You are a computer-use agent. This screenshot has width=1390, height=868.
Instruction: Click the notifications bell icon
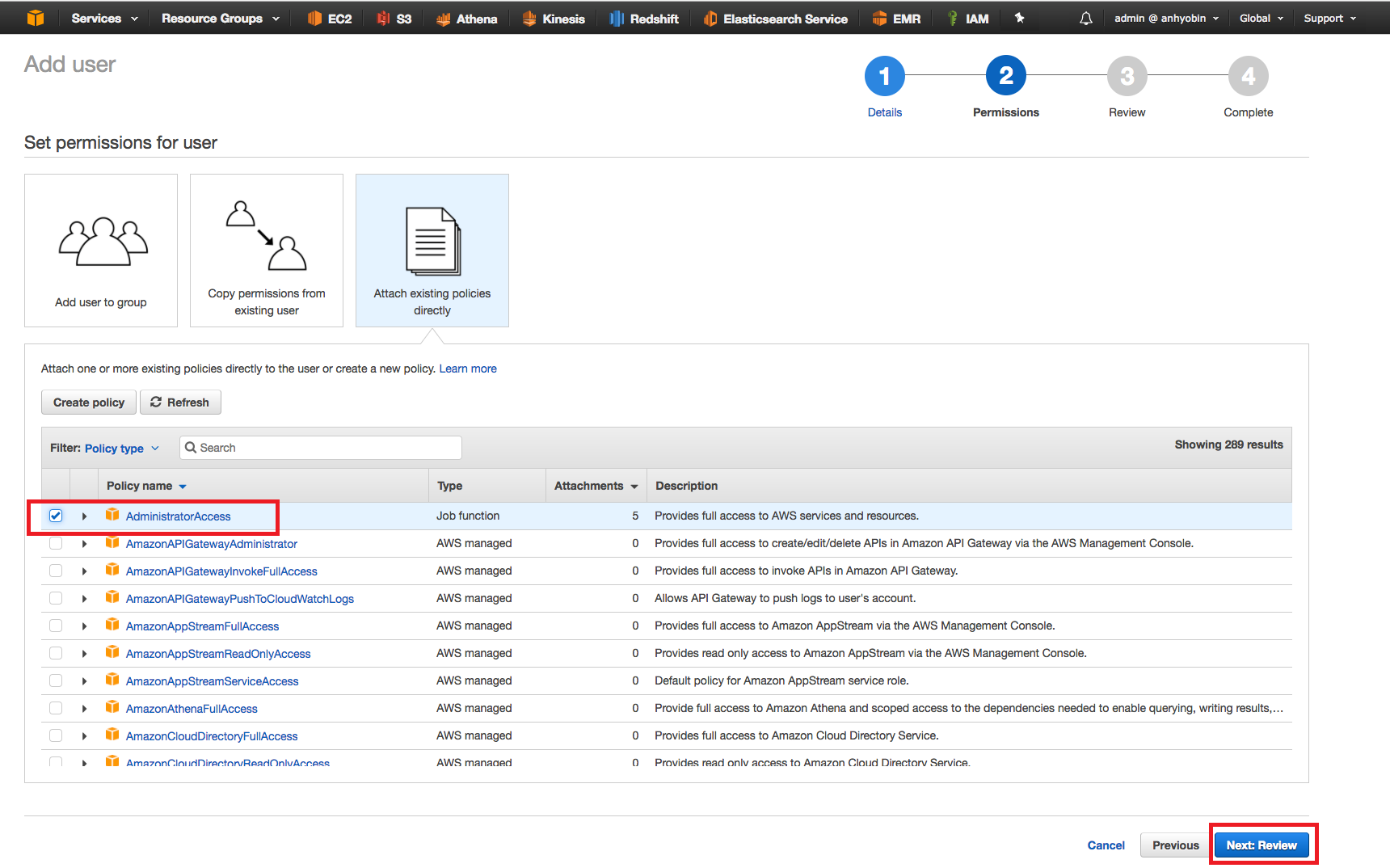(x=1085, y=18)
